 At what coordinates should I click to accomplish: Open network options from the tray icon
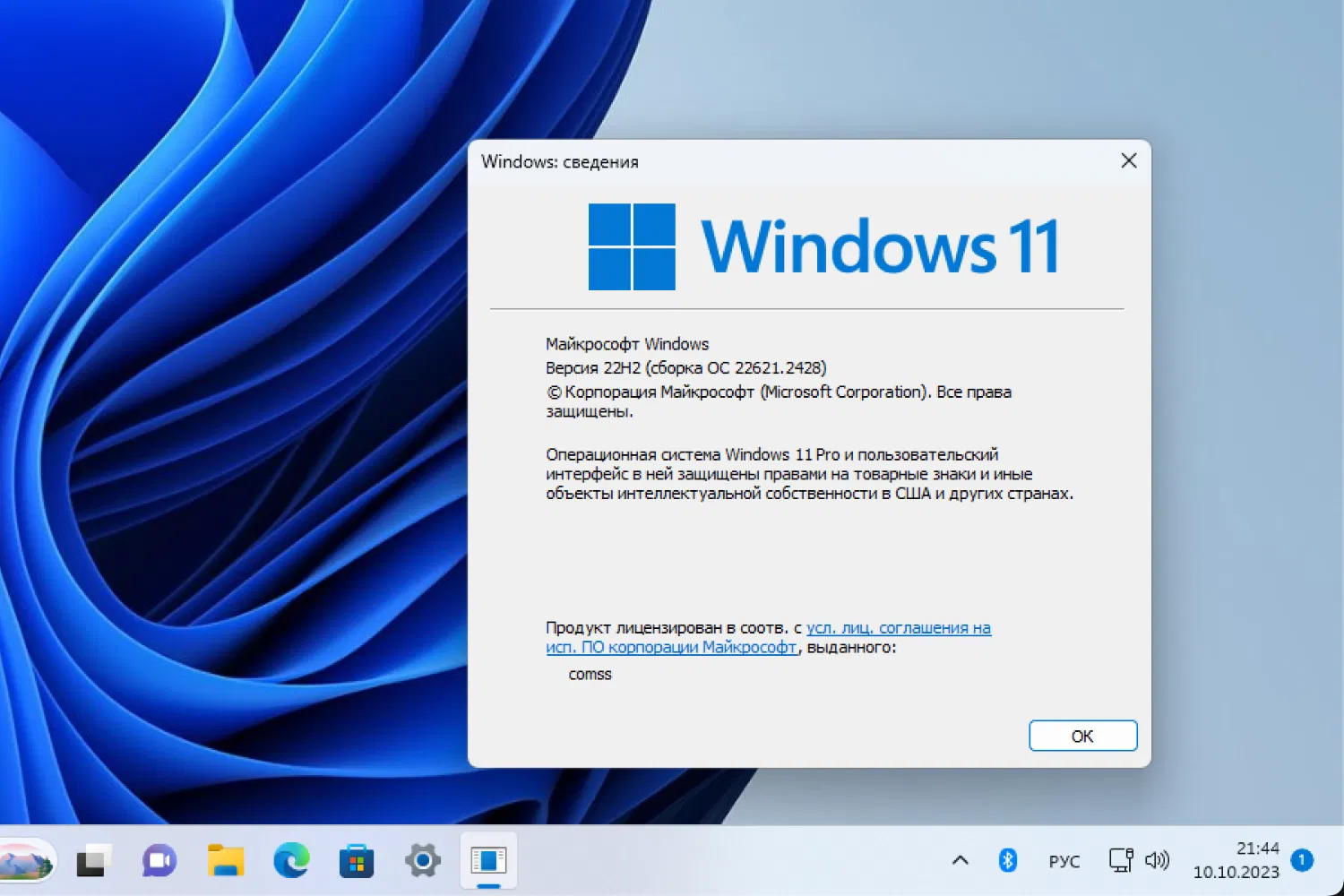click(1121, 860)
